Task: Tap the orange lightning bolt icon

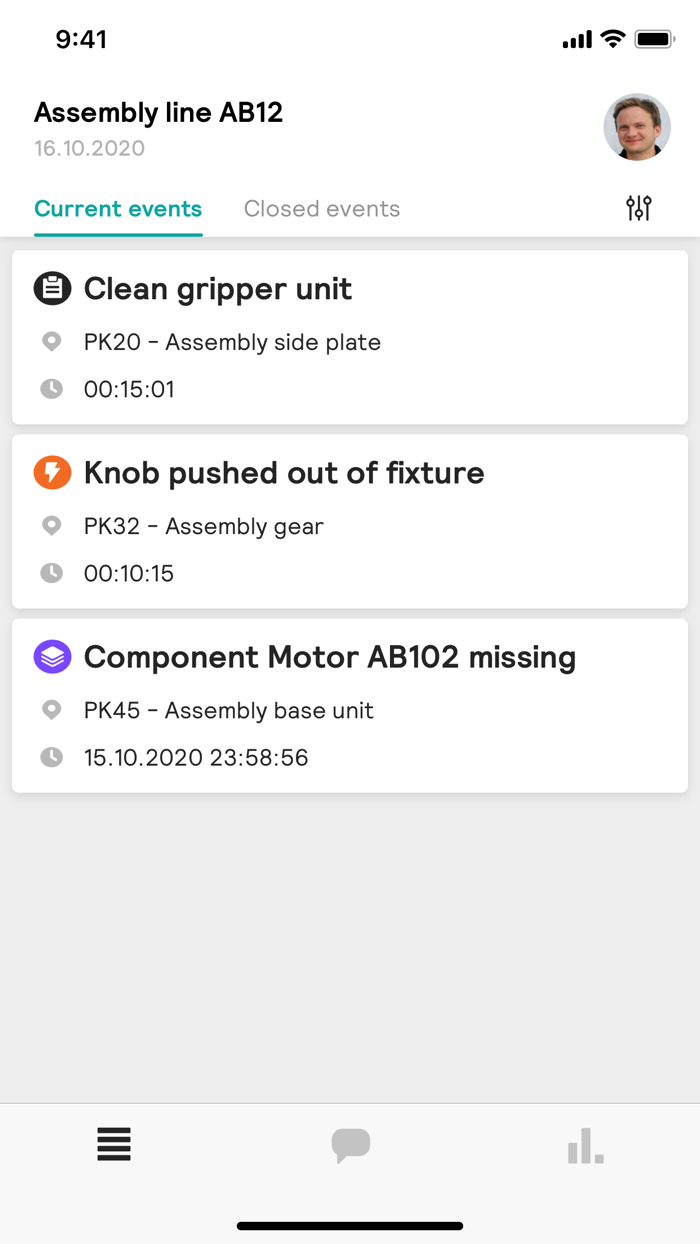Action: point(52,473)
